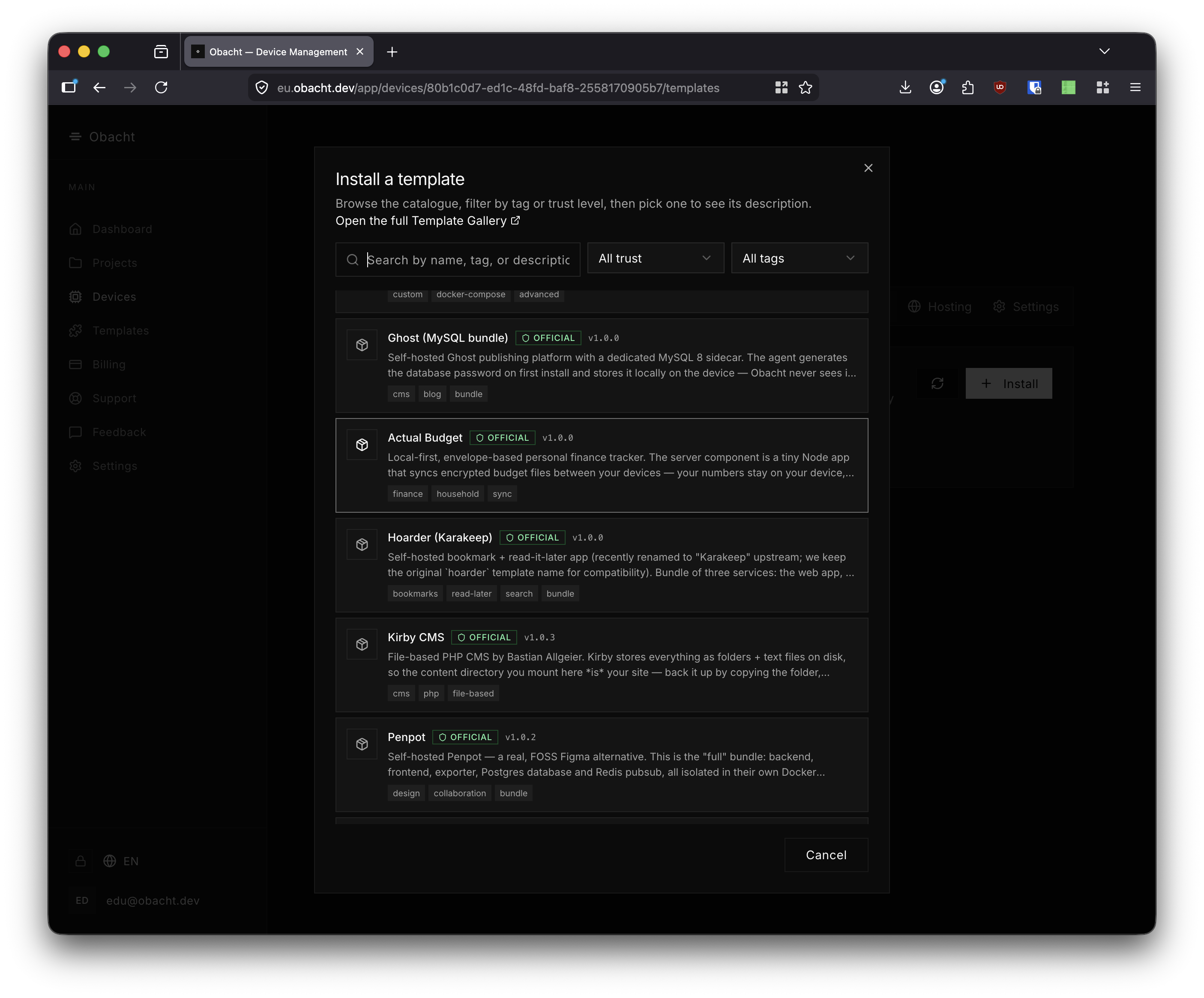Expand the tab list chevron
1204x998 pixels.
click(x=1104, y=51)
